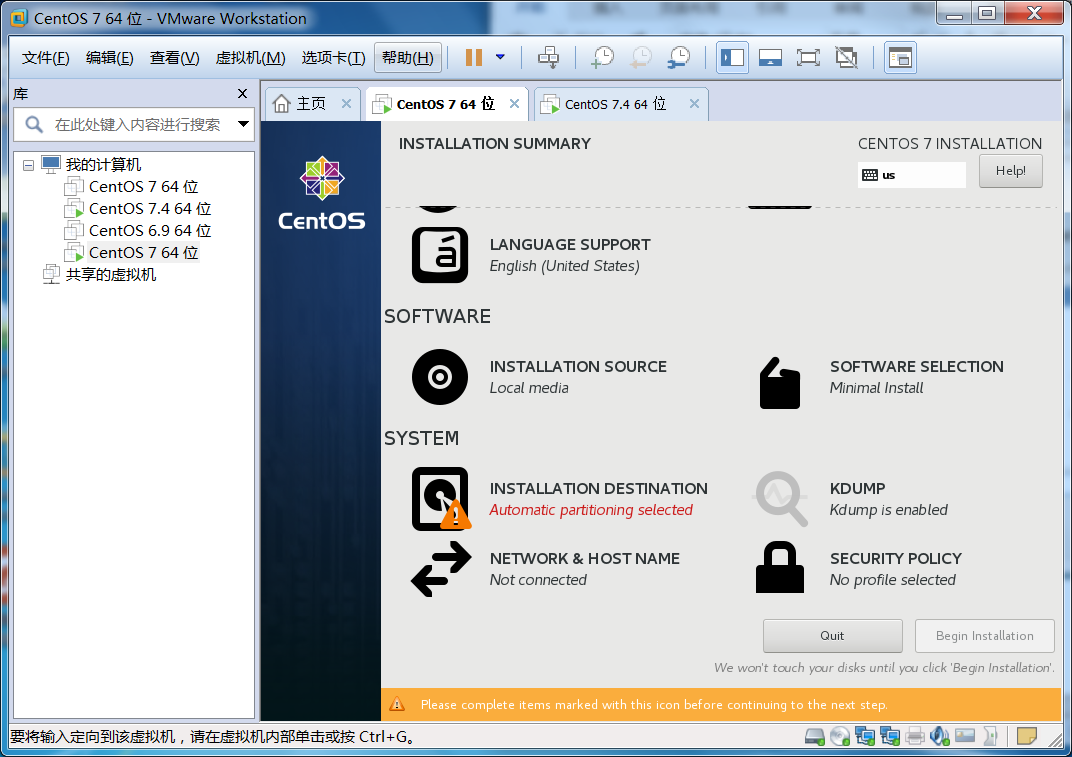Show the thumbnail bar
1072x757 pixels.
coord(770,57)
